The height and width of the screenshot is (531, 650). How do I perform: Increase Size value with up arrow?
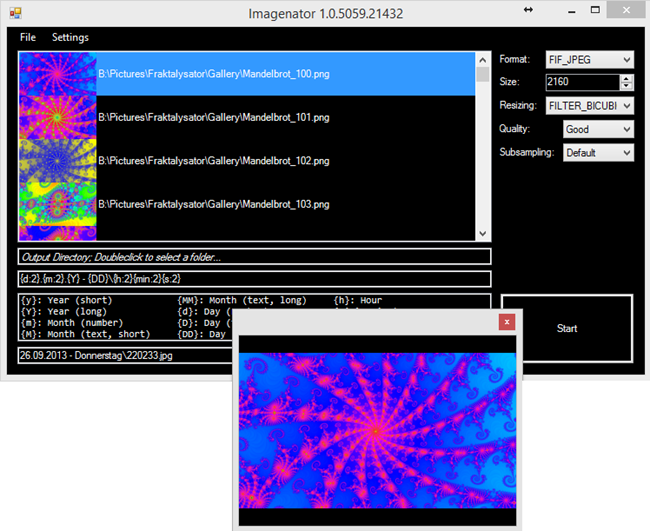point(626,78)
